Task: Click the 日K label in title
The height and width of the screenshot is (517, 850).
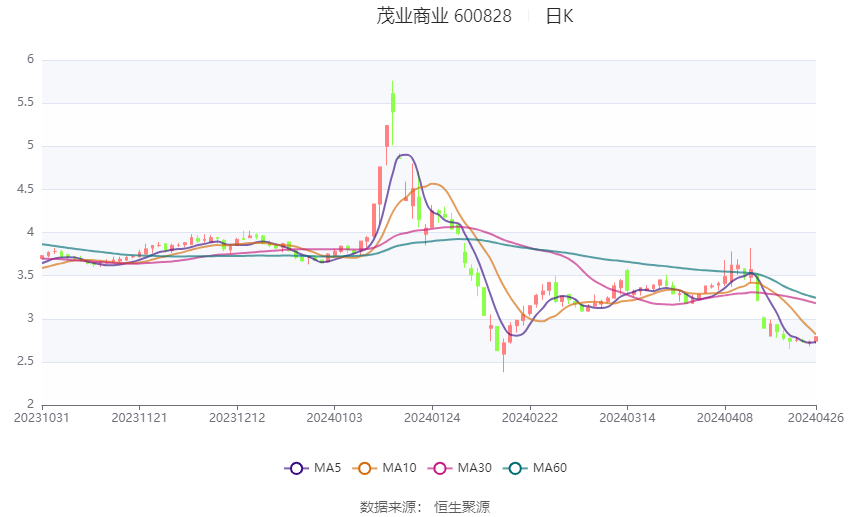Action: [559, 16]
